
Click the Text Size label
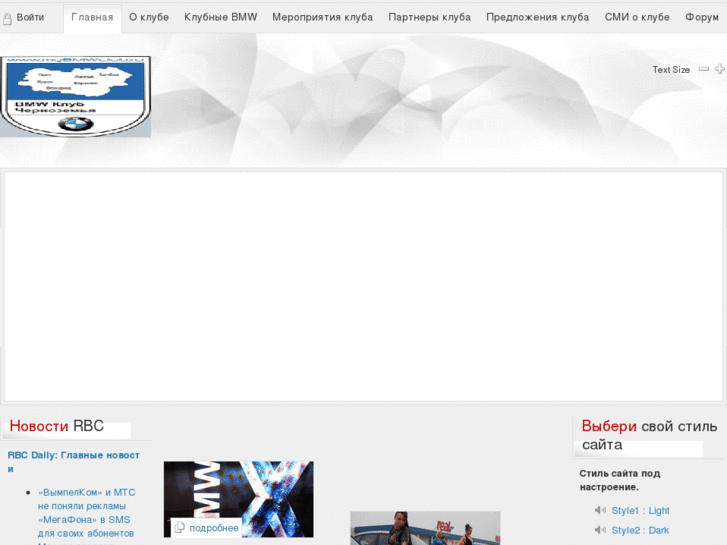[x=671, y=70]
